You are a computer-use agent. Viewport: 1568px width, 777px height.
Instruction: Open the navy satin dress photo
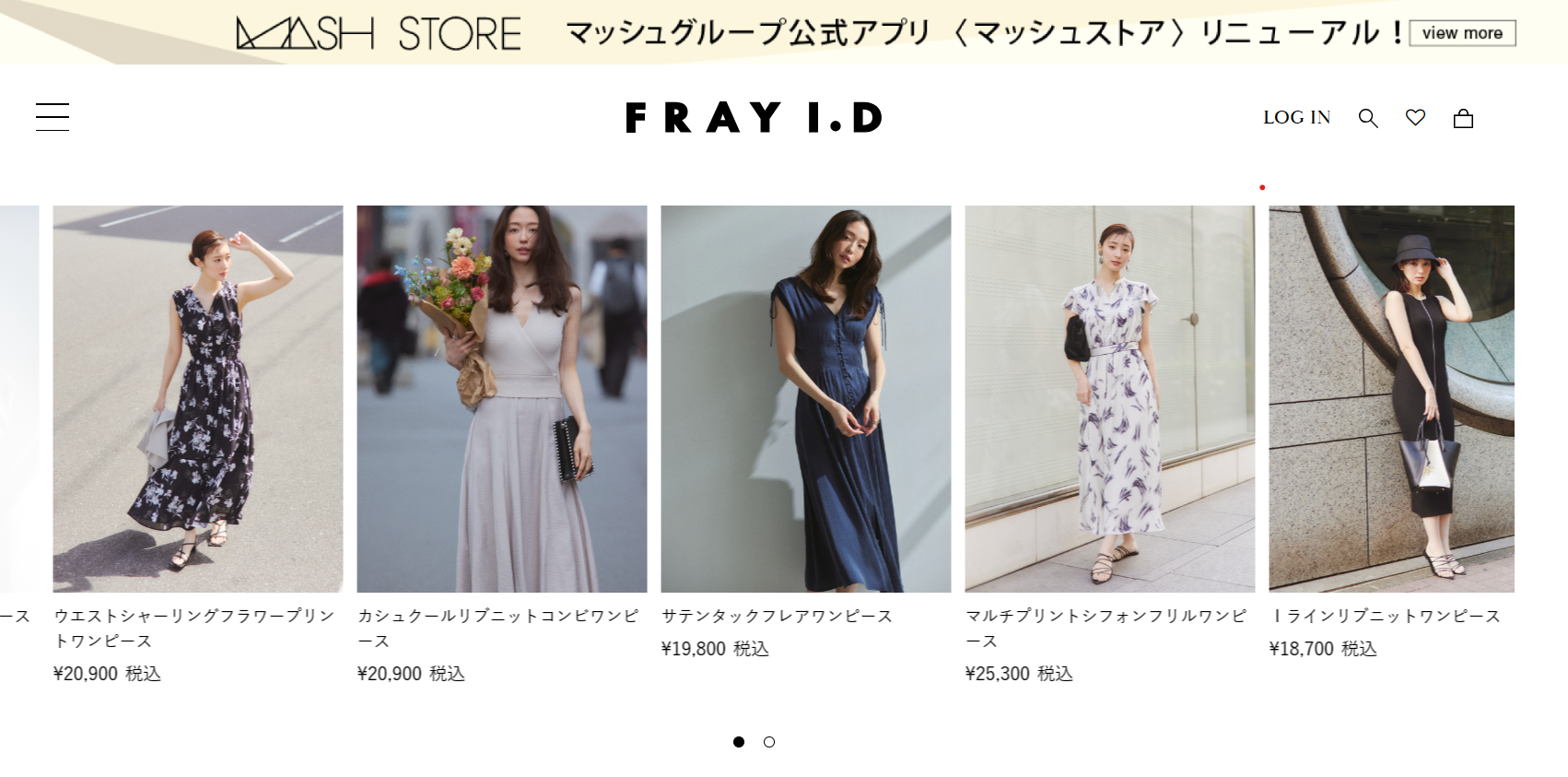click(806, 398)
